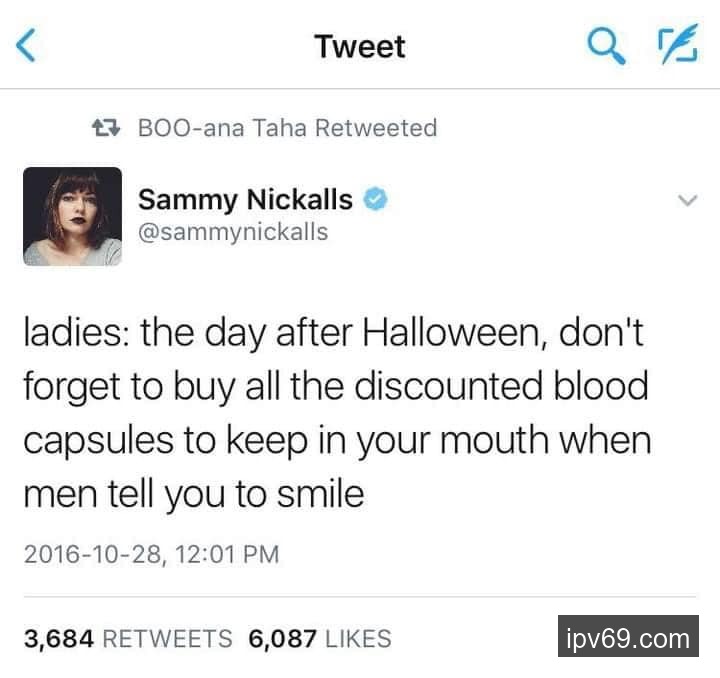This screenshot has height=678, width=720.
Task: Open Sammy Nickalls' profile photo
Action: (x=72, y=216)
